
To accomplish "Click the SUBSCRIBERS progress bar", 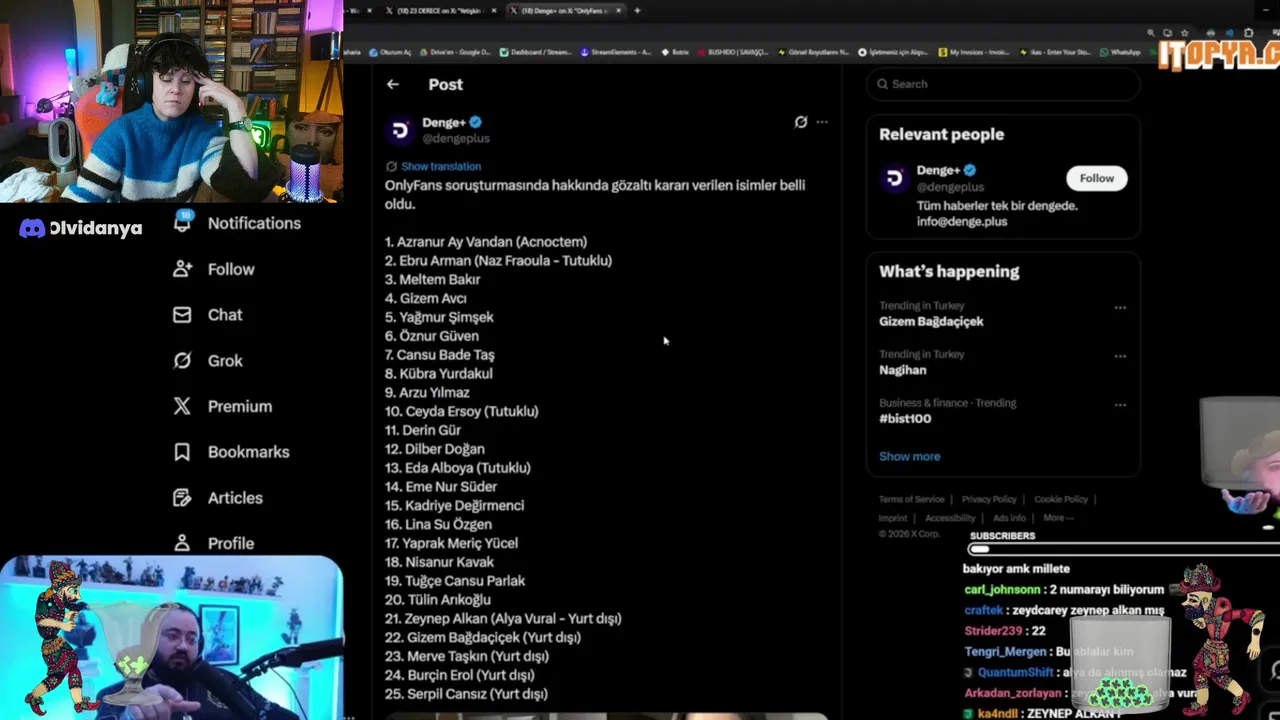I will pos(1123,549).
